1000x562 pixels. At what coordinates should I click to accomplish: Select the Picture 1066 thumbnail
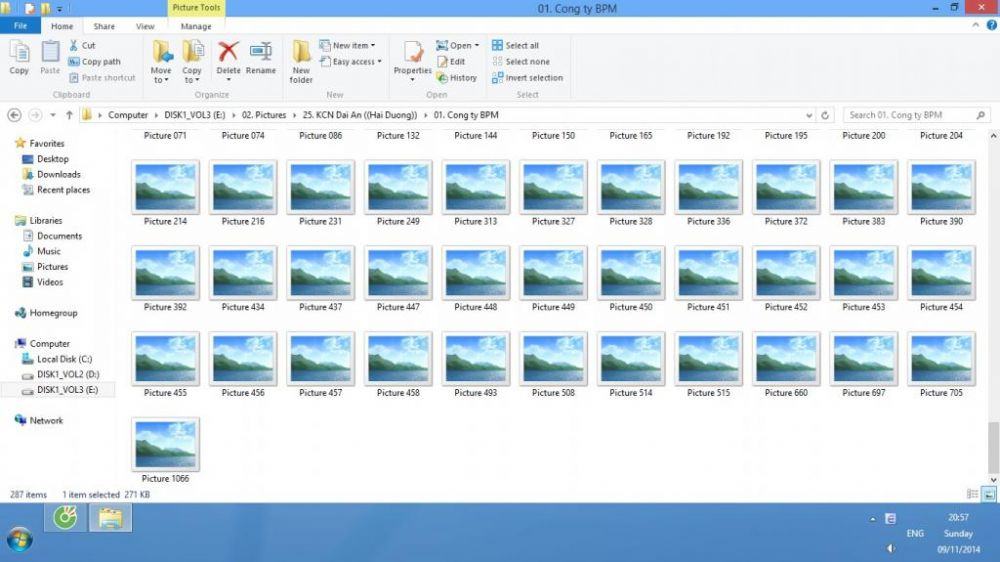click(x=165, y=445)
